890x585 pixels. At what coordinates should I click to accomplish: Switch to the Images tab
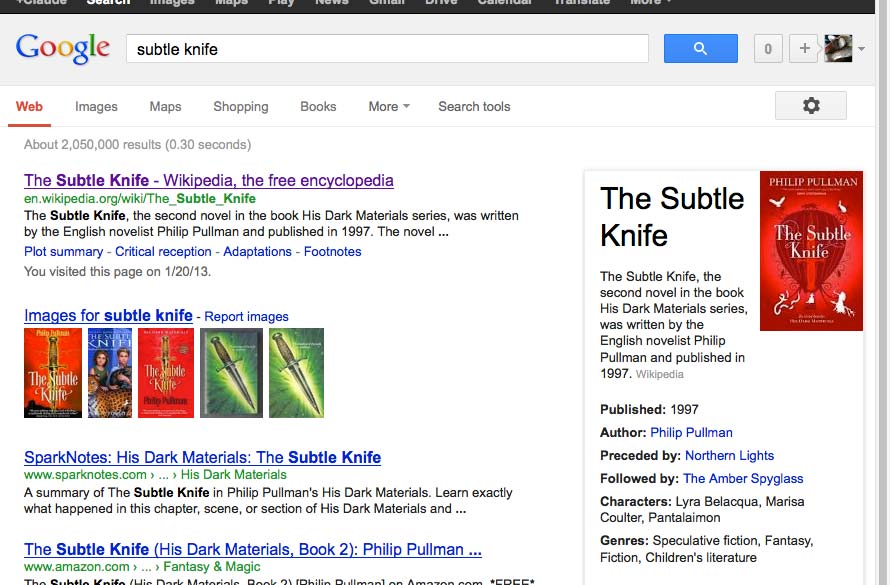[x=96, y=107]
